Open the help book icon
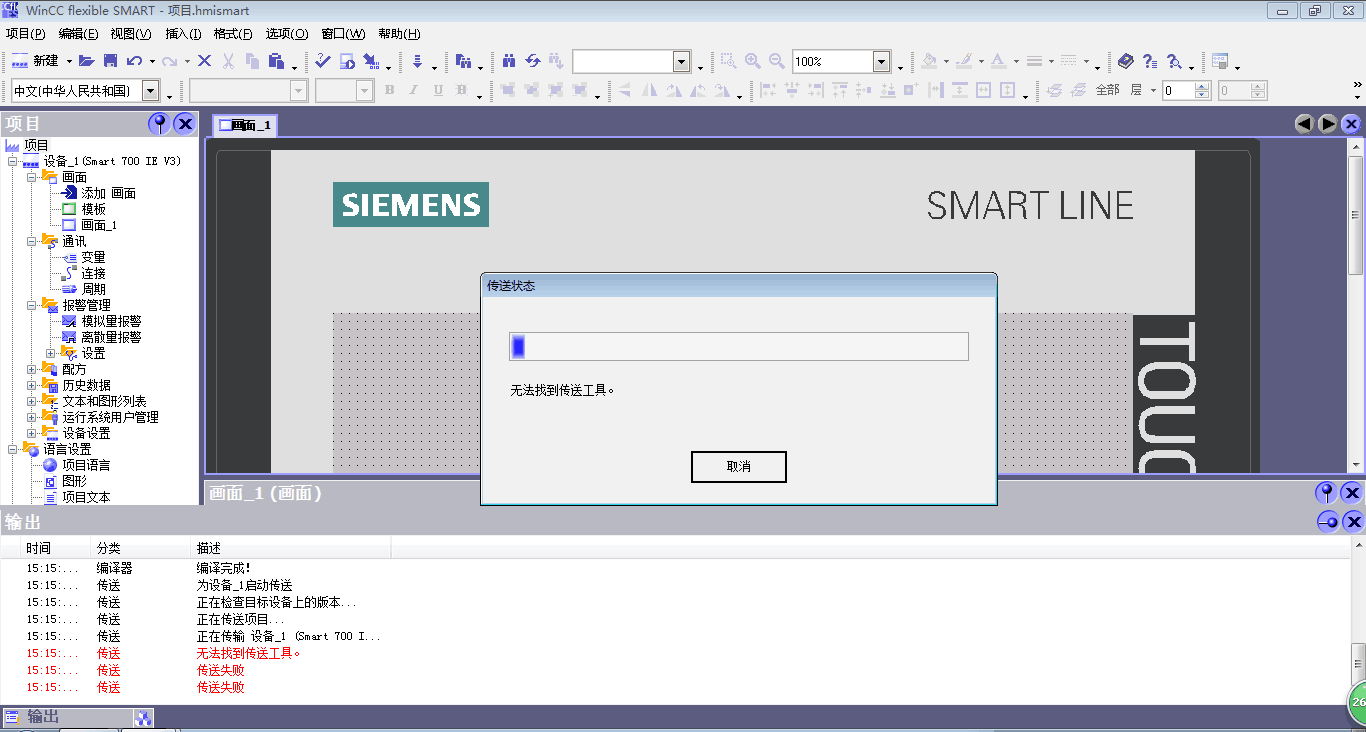Image resolution: width=1366 pixels, height=732 pixels. [1126, 61]
